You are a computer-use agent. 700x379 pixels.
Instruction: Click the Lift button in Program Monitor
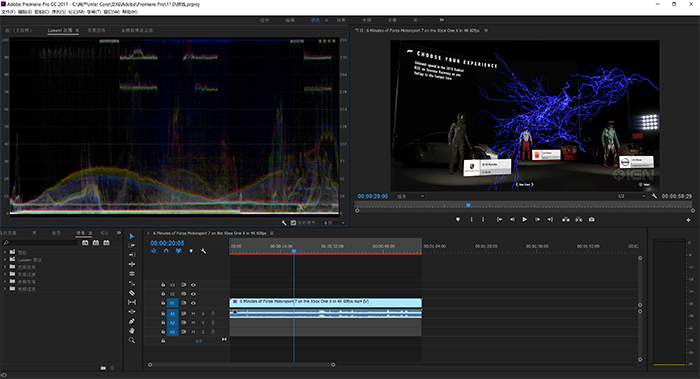(566, 219)
